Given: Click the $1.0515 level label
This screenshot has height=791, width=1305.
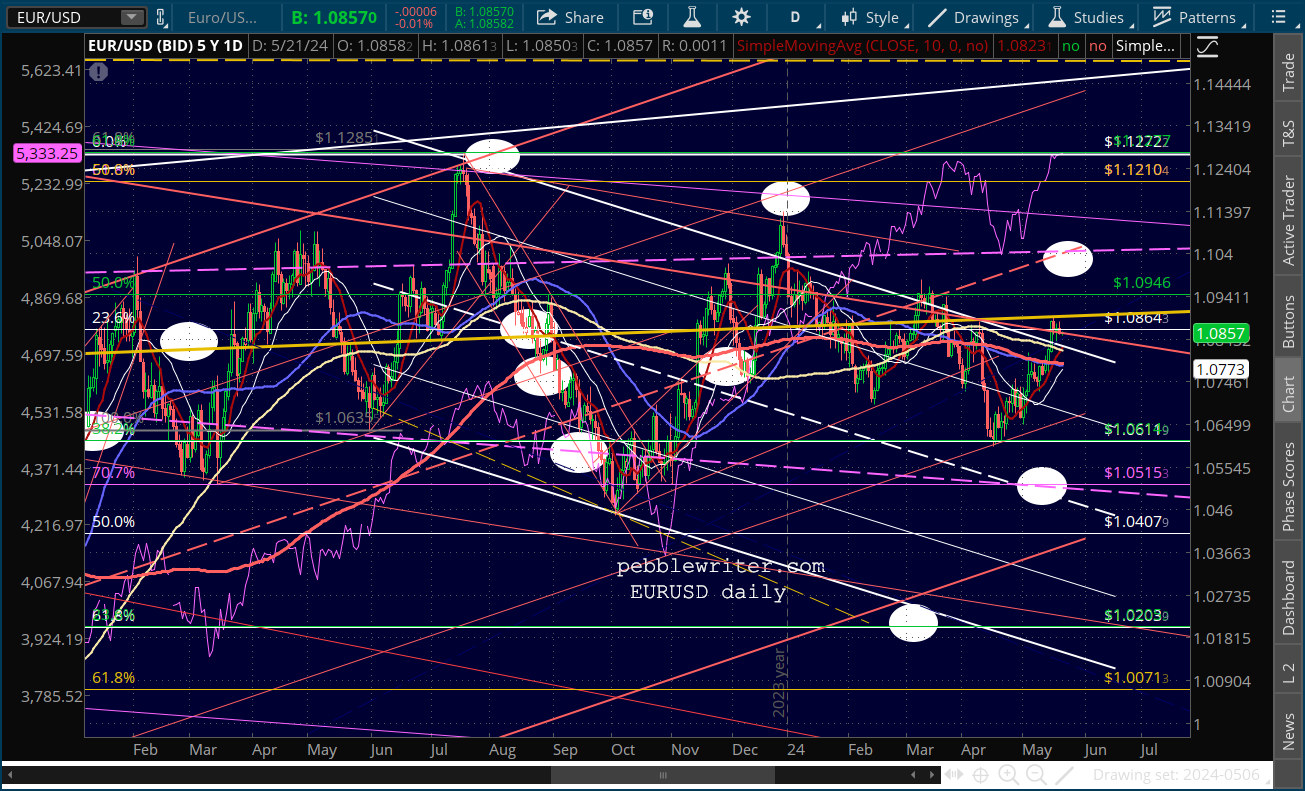Looking at the screenshot, I should coord(1136,472).
